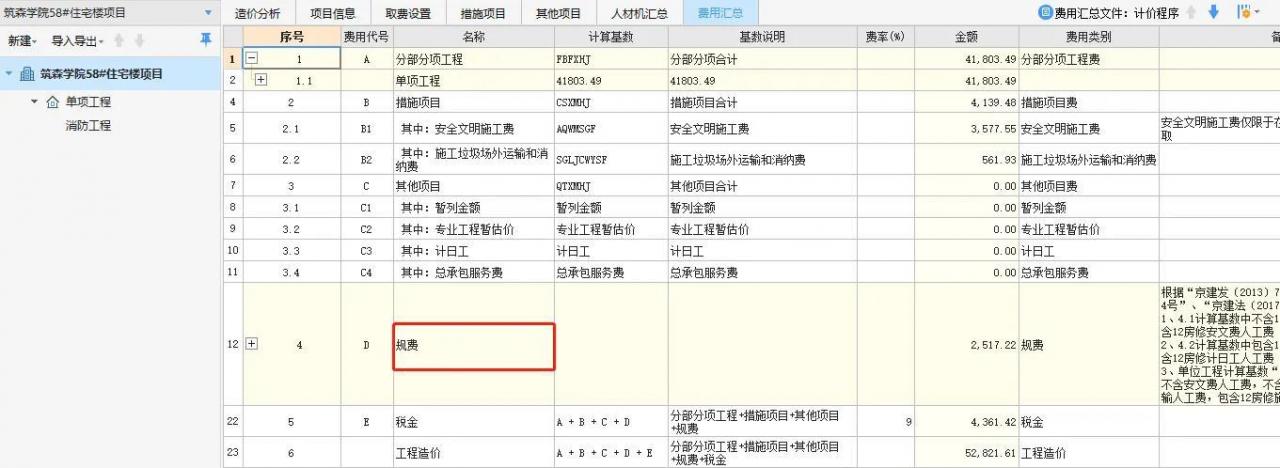This screenshot has height=468, width=1280.
Task: Select the 分部分项工程 name cell
Action: coord(473,59)
